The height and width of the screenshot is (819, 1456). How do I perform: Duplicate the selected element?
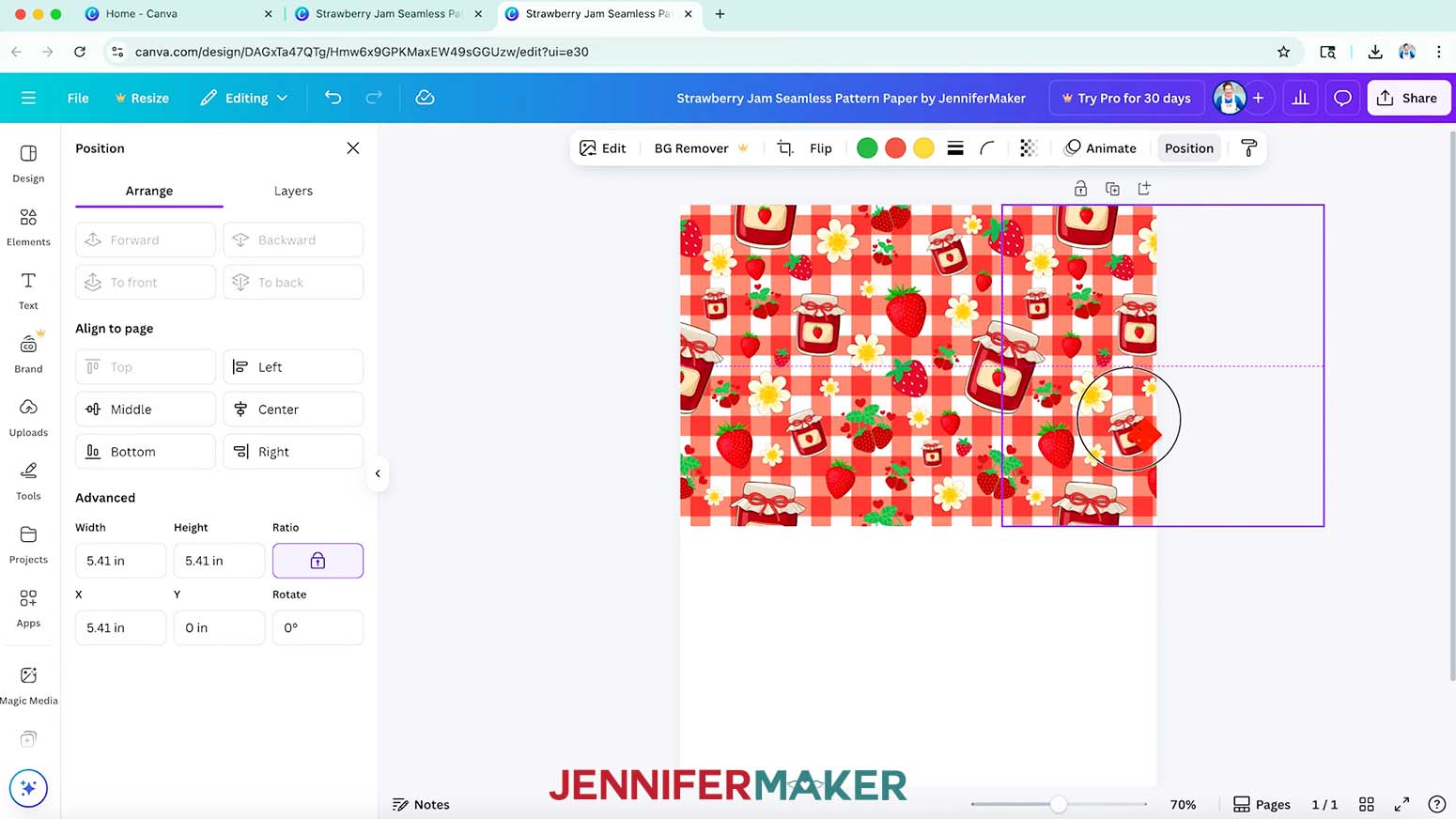point(1112,189)
